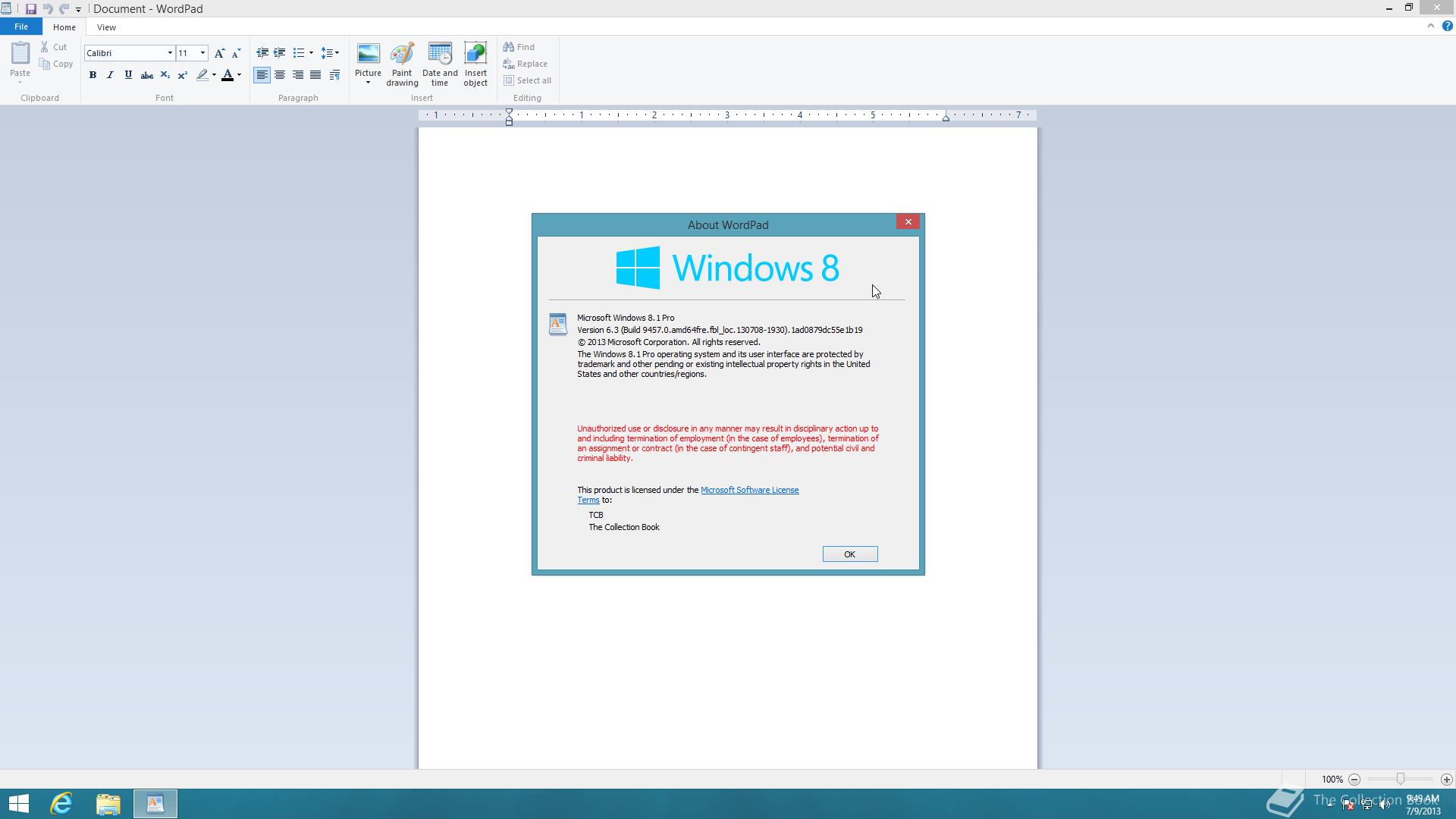The image size is (1456, 819).
Task: Insert Date and time
Action: click(x=440, y=64)
